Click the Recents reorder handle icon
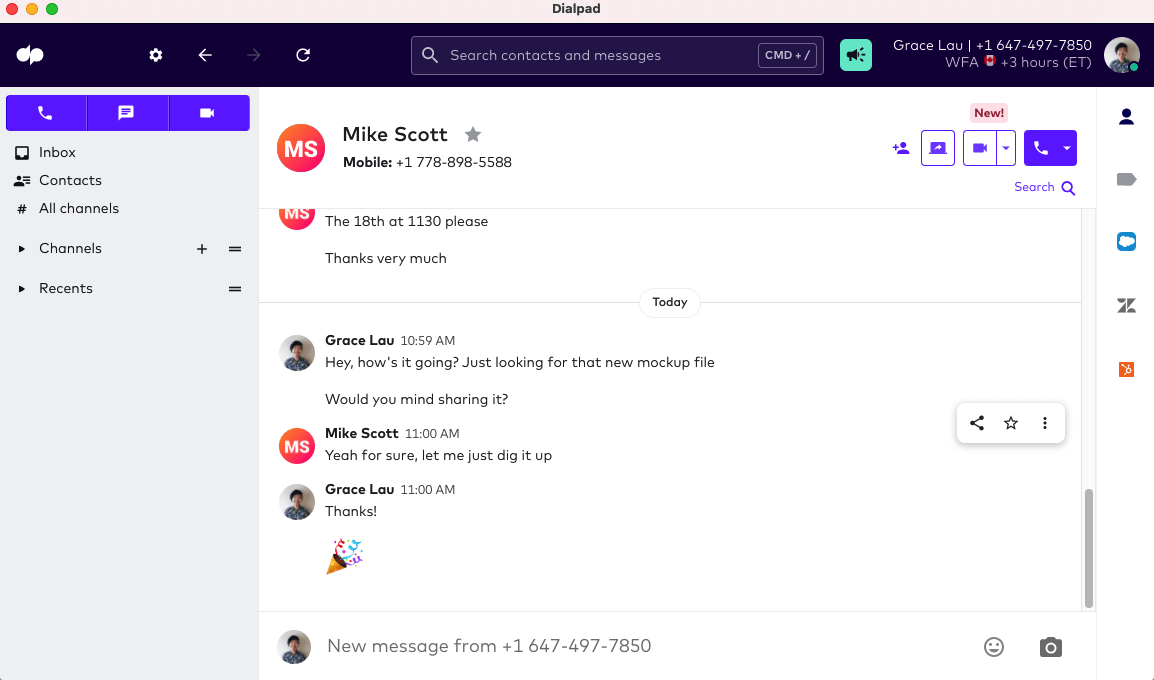The image size is (1154, 680). coord(235,288)
